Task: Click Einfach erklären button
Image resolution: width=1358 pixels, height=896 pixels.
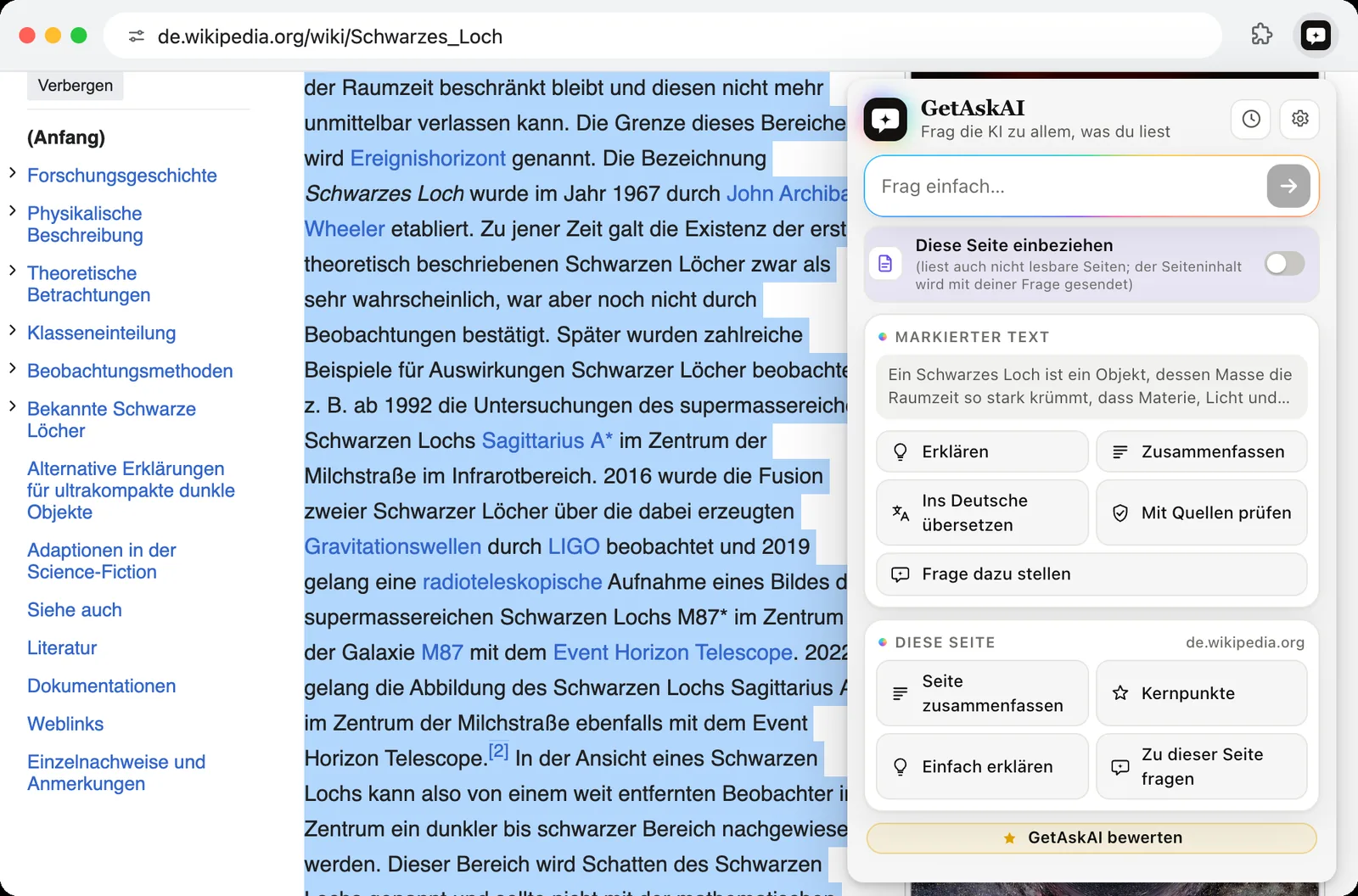Action: click(982, 766)
